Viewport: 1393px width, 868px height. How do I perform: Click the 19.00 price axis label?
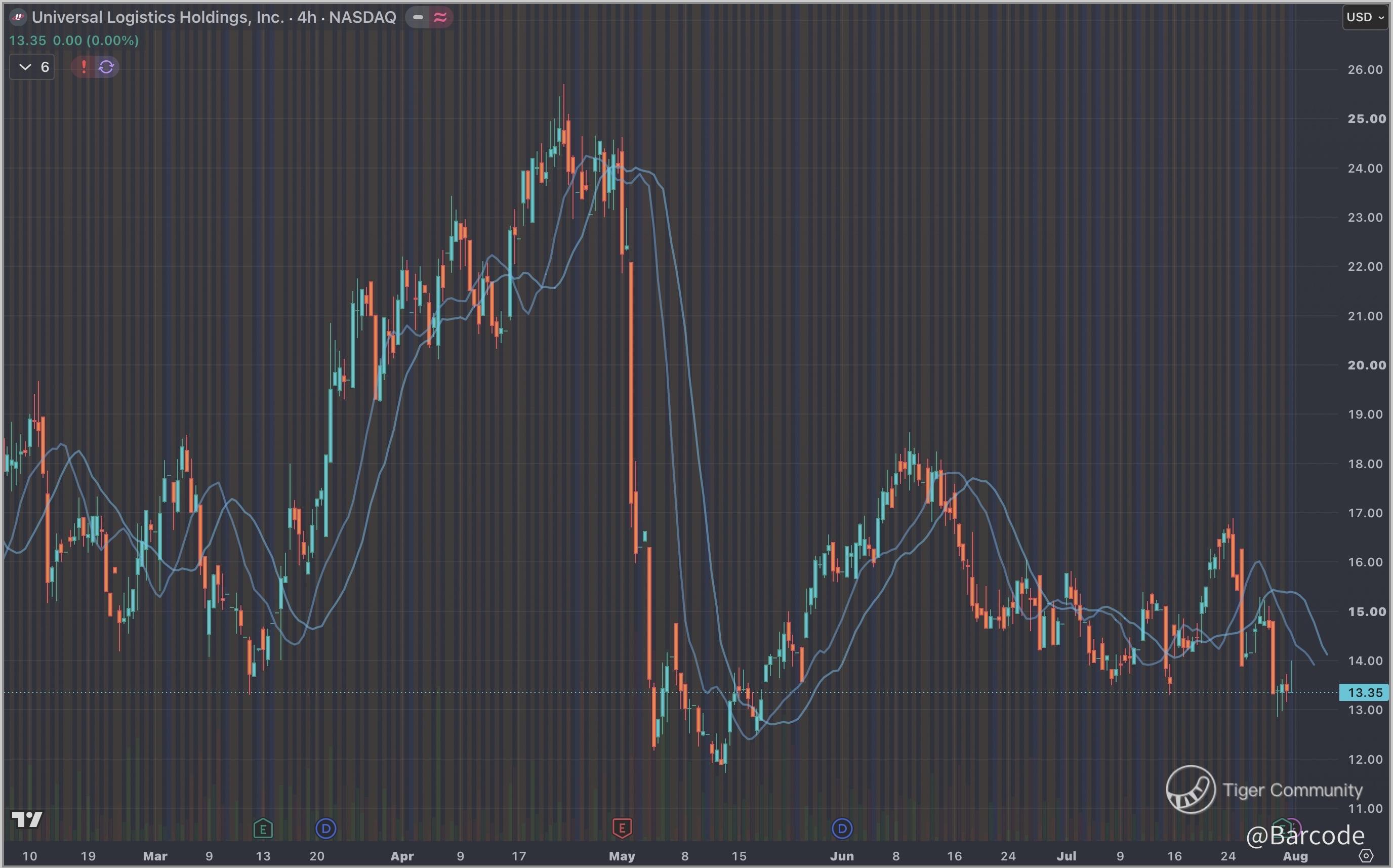pos(1365,415)
